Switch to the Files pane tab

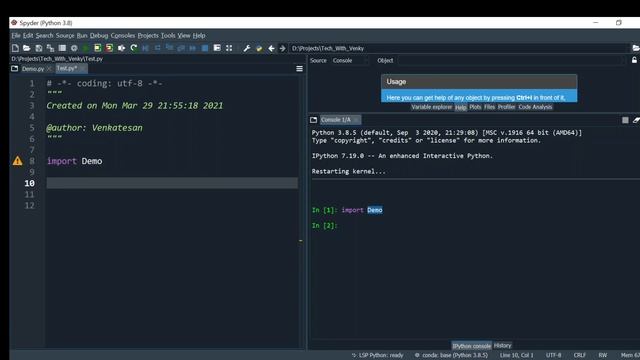[489, 107]
